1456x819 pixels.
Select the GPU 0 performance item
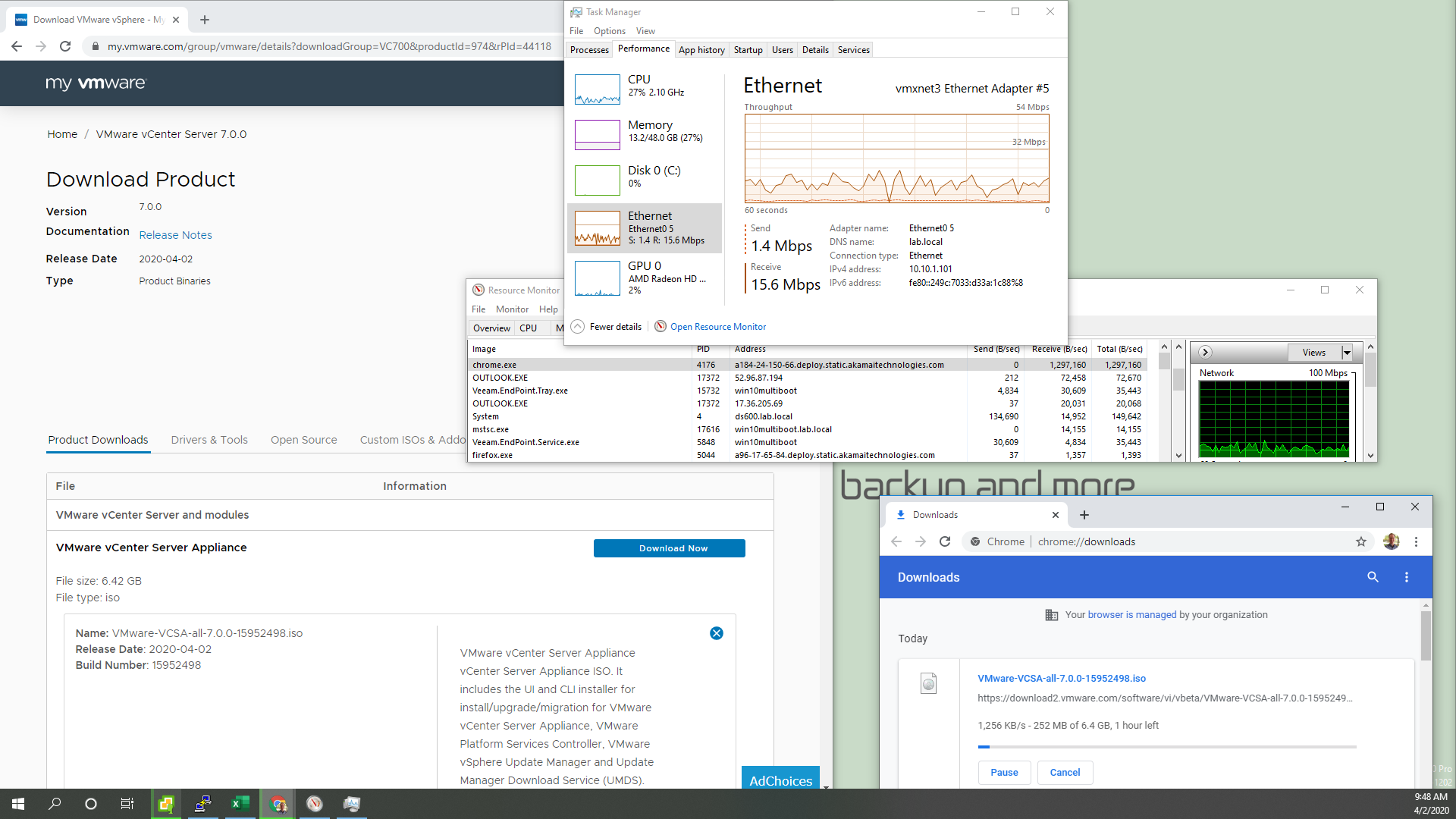[645, 278]
